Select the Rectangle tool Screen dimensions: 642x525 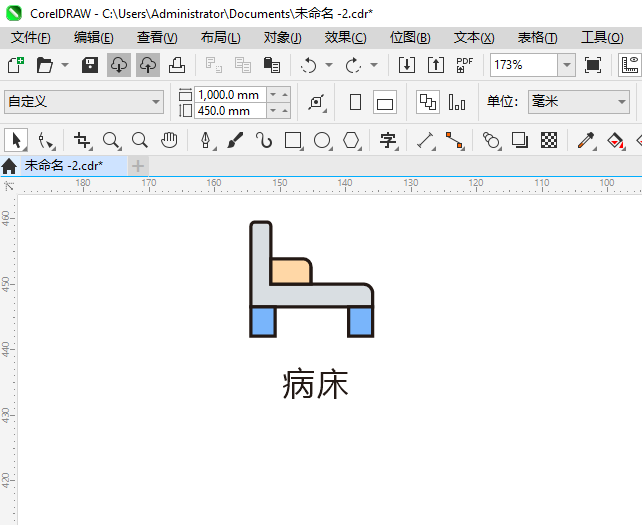[293, 140]
